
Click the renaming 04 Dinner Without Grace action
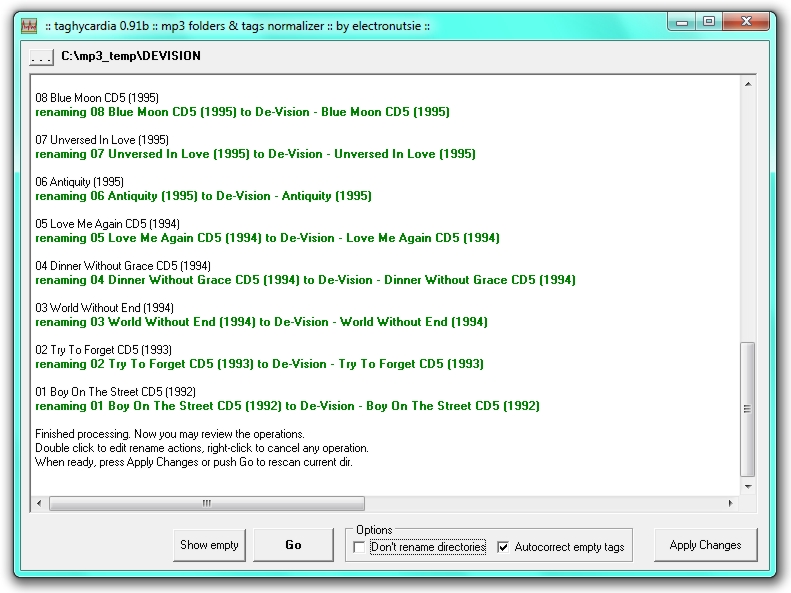[x=305, y=280]
